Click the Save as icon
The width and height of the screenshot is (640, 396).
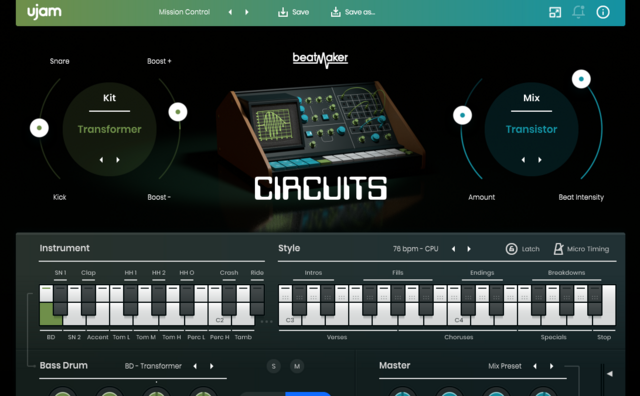click(x=336, y=12)
